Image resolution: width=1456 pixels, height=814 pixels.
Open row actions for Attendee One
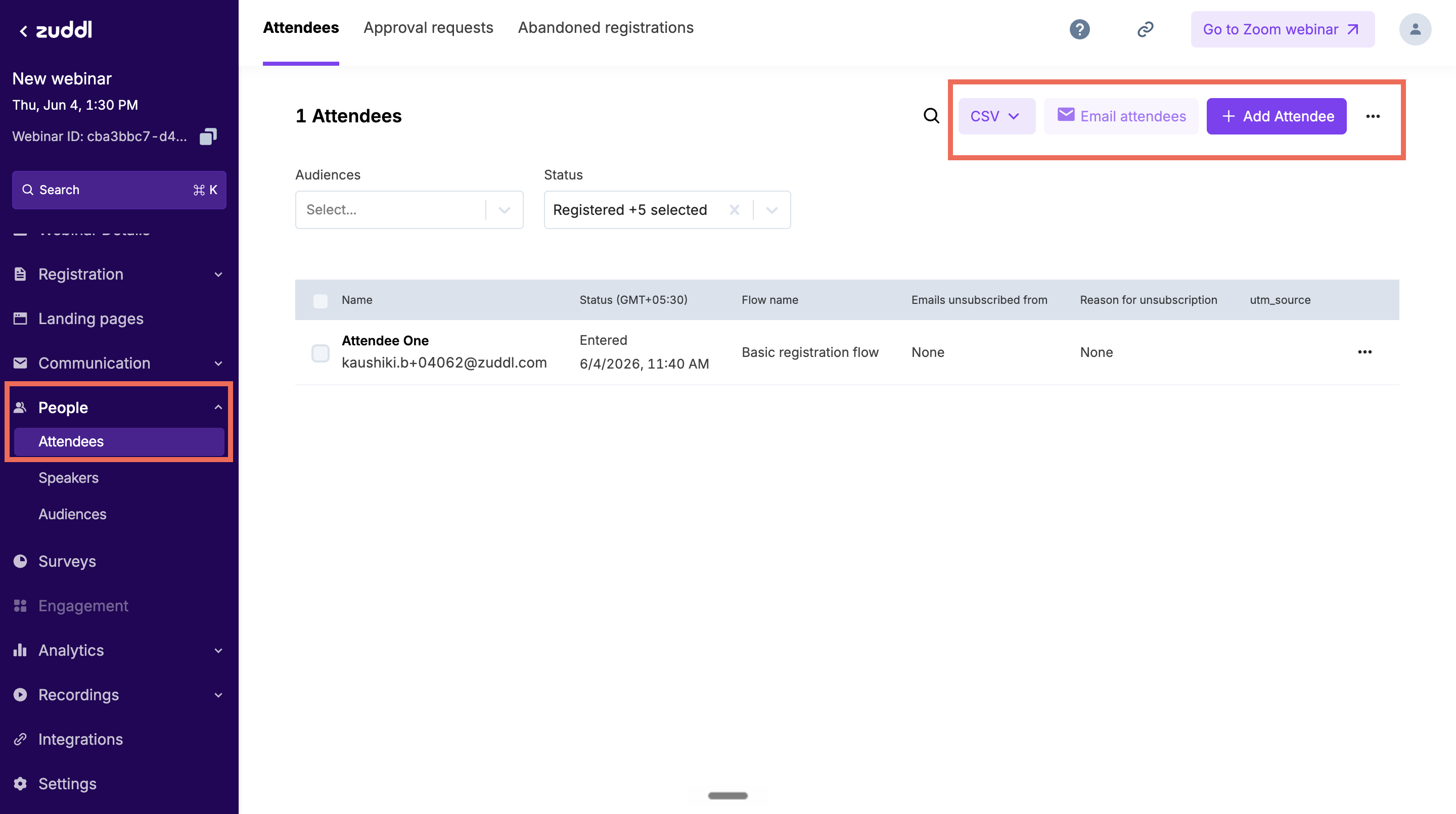pos(1364,351)
